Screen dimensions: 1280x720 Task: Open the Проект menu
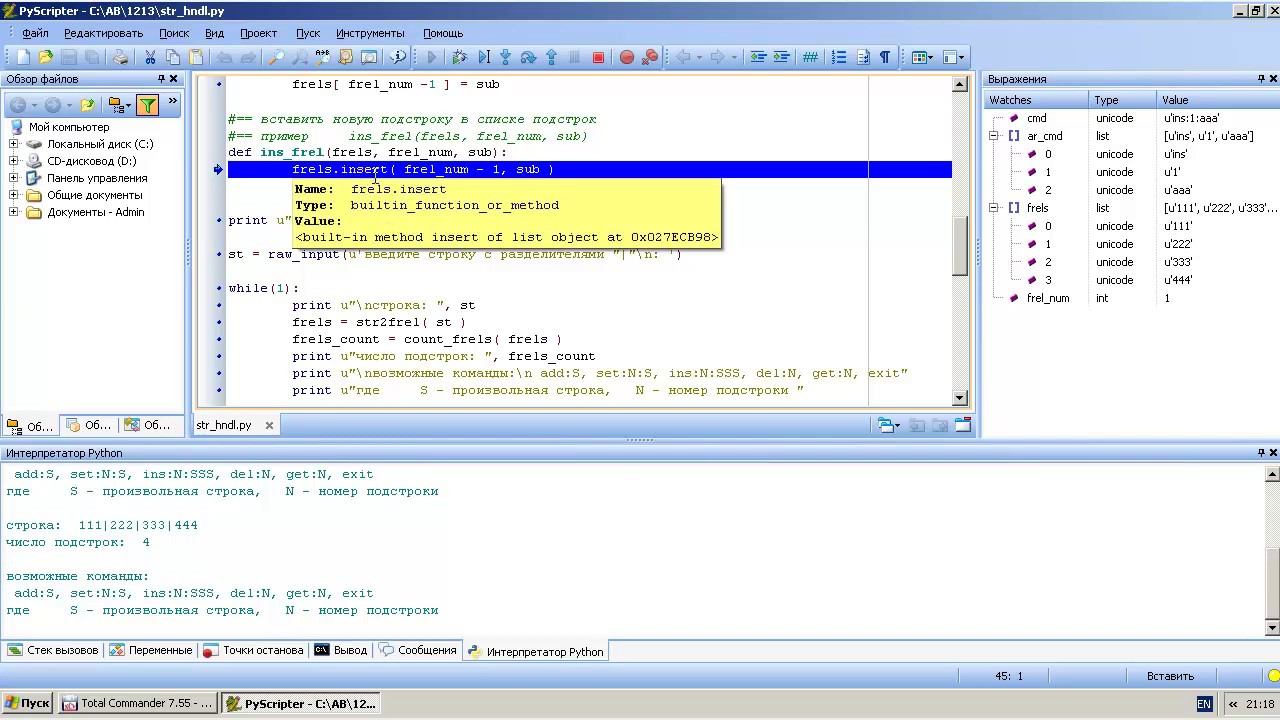(258, 33)
